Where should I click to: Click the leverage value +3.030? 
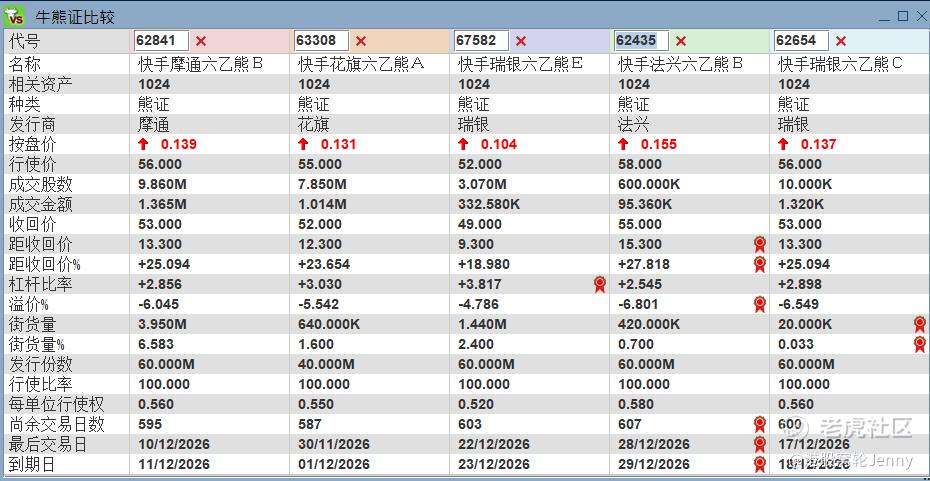coord(320,284)
